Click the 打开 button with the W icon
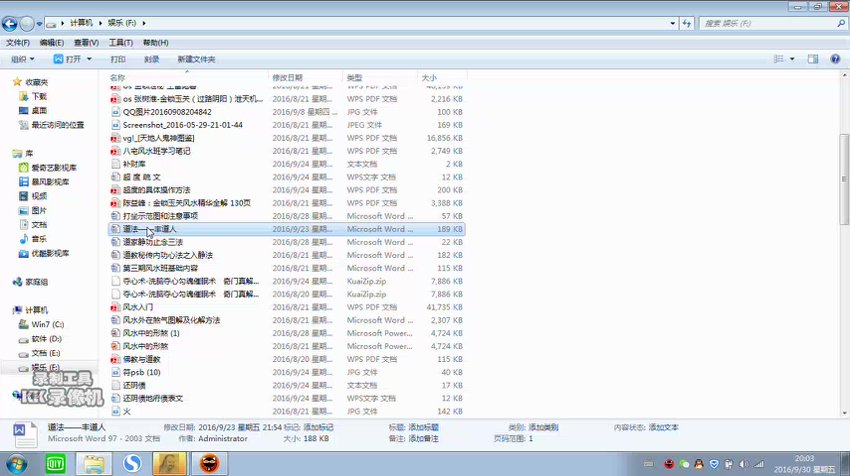The width and height of the screenshot is (850, 476). pos(67,59)
